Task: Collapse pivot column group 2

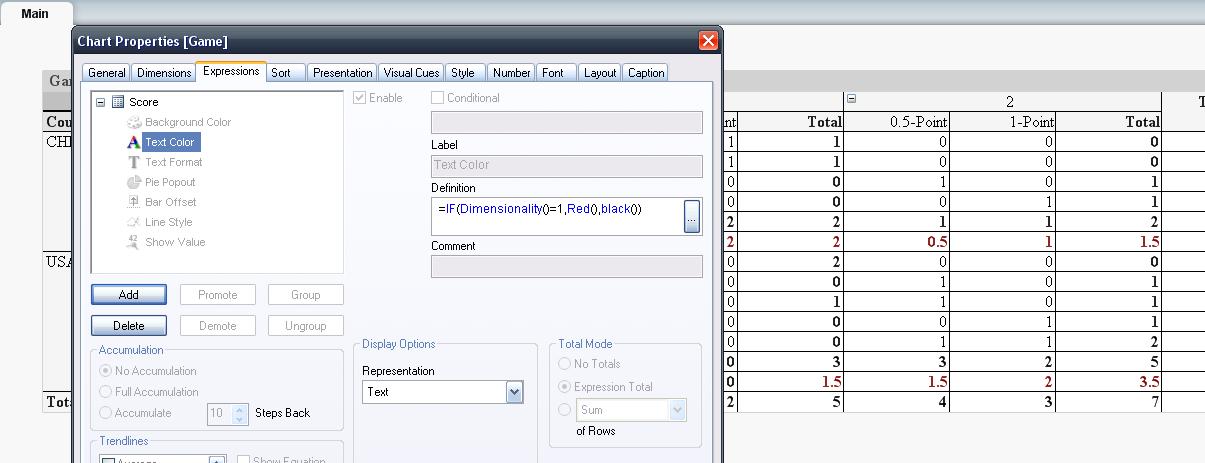Action: pos(852,99)
